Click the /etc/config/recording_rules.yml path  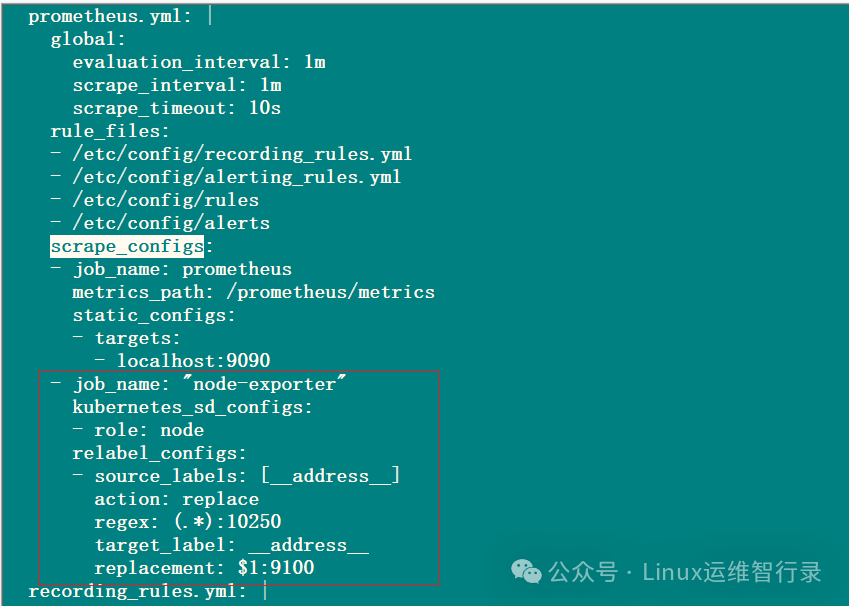(243, 154)
